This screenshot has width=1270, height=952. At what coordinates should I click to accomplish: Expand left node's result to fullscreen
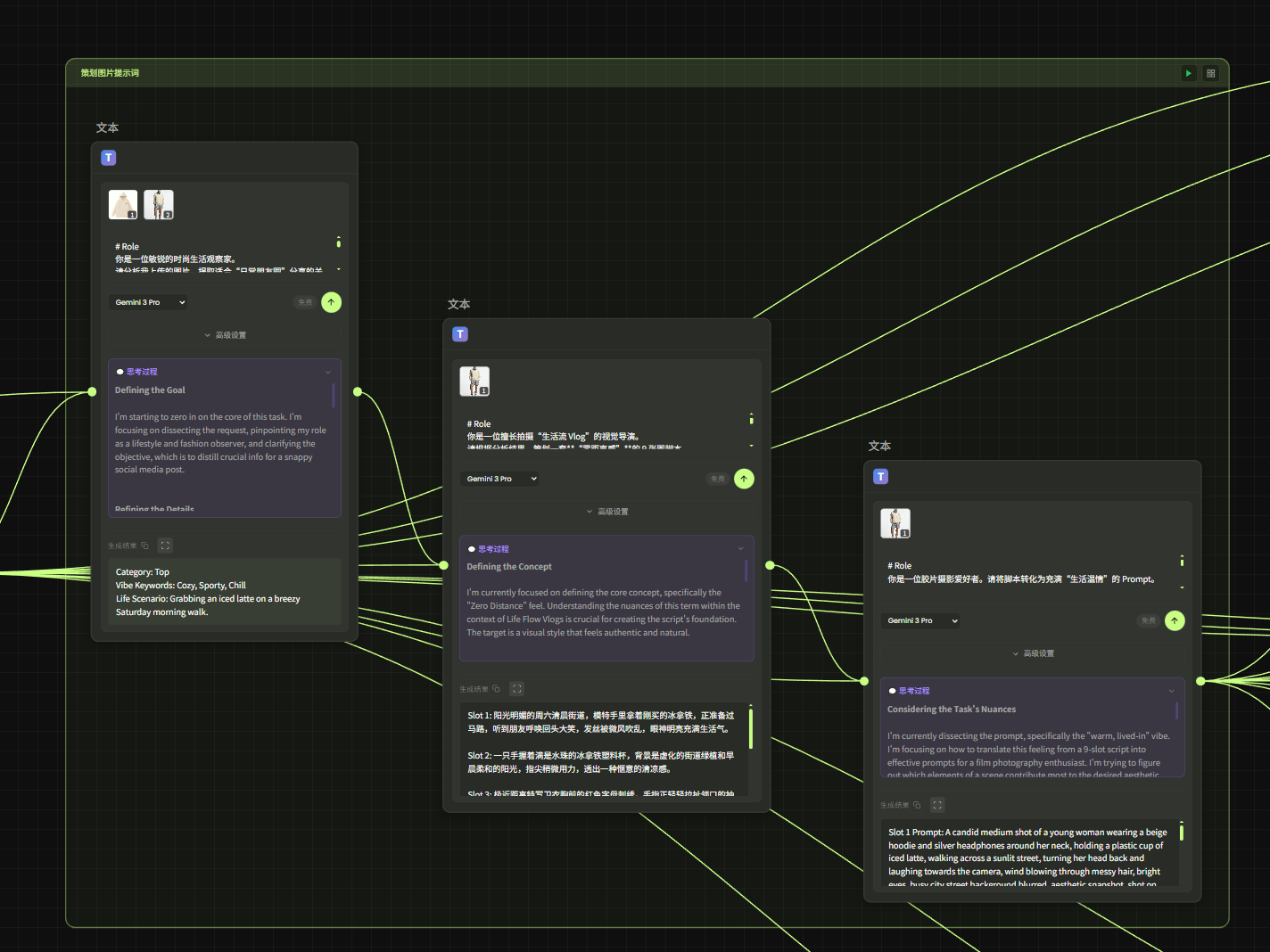click(165, 546)
